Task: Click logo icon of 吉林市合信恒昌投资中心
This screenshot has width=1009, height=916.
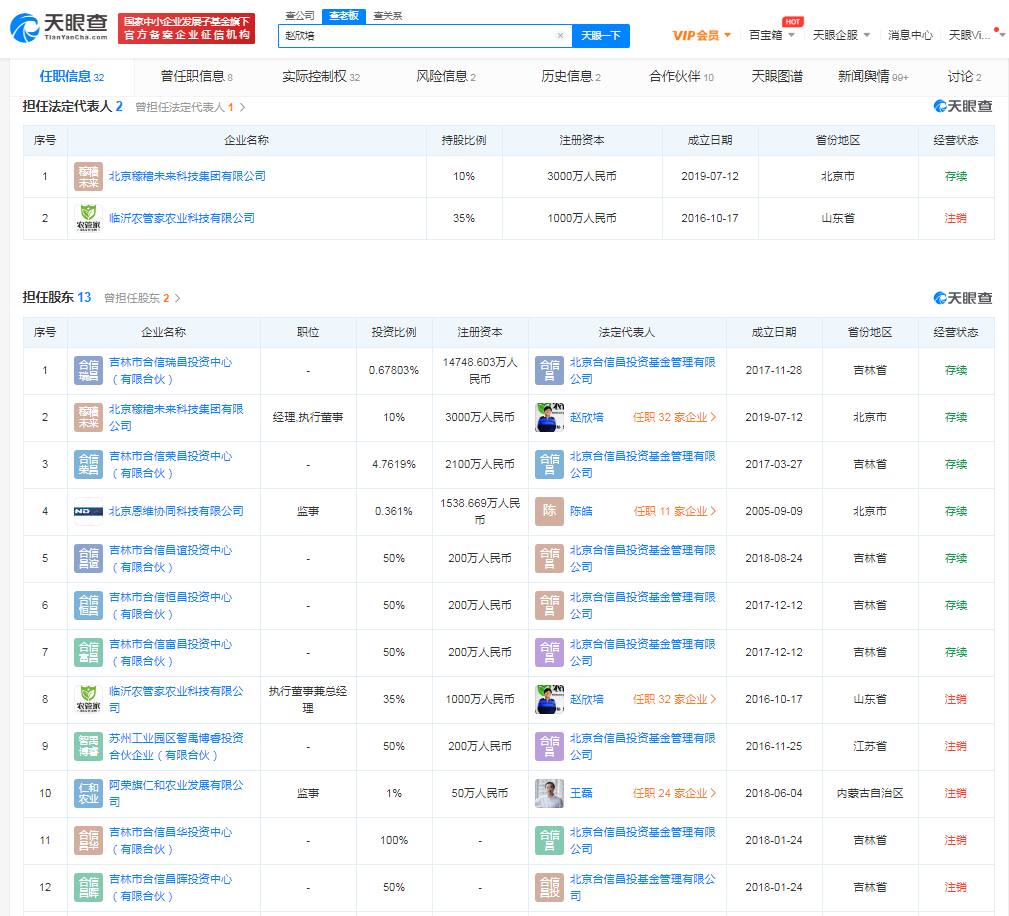Action: [x=88, y=606]
